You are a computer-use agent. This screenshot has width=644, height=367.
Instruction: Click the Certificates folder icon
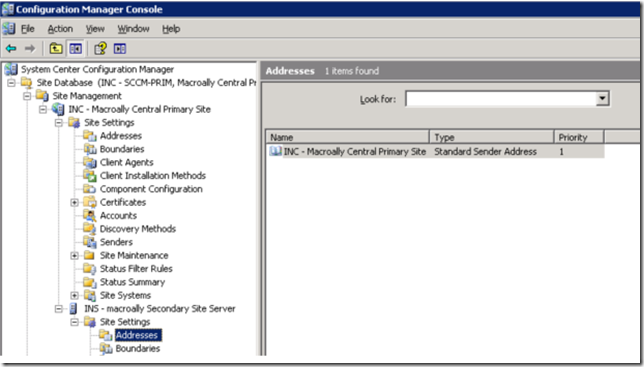click(x=90, y=202)
